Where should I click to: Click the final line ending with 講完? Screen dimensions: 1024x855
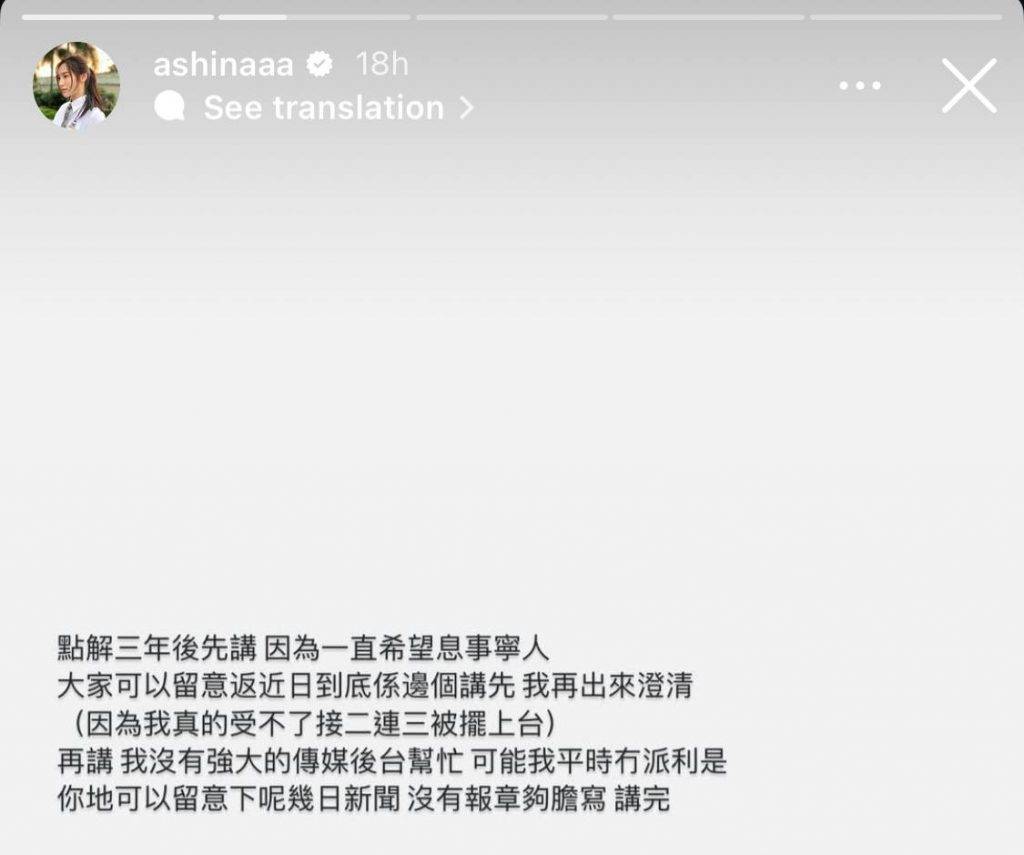point(364,799)
